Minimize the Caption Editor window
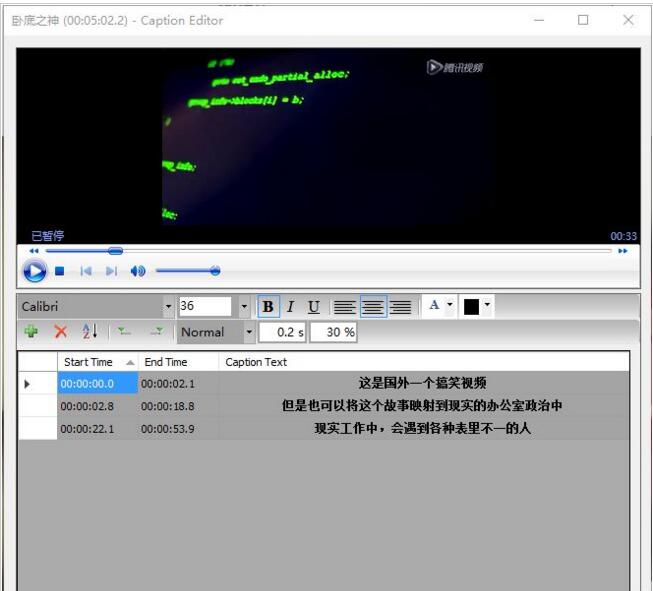The width and height of the screenshot is (653, 591). 539,20
